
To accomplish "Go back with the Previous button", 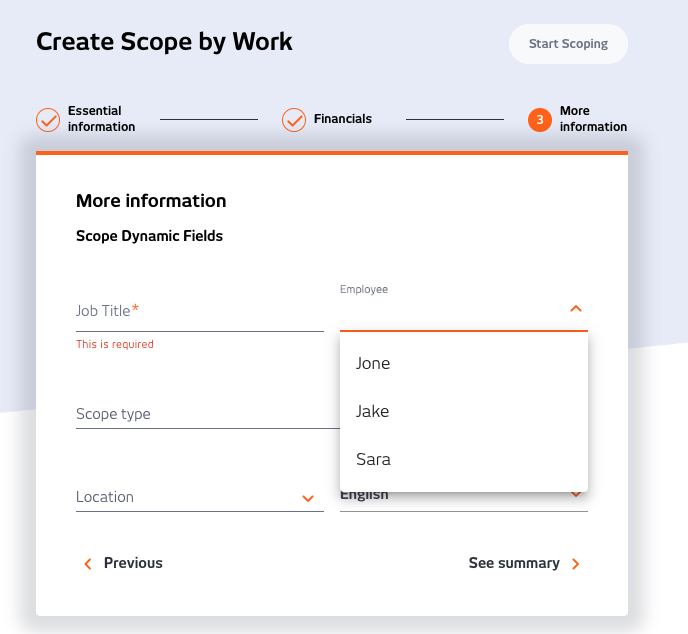I will click(x=123, y=563).
